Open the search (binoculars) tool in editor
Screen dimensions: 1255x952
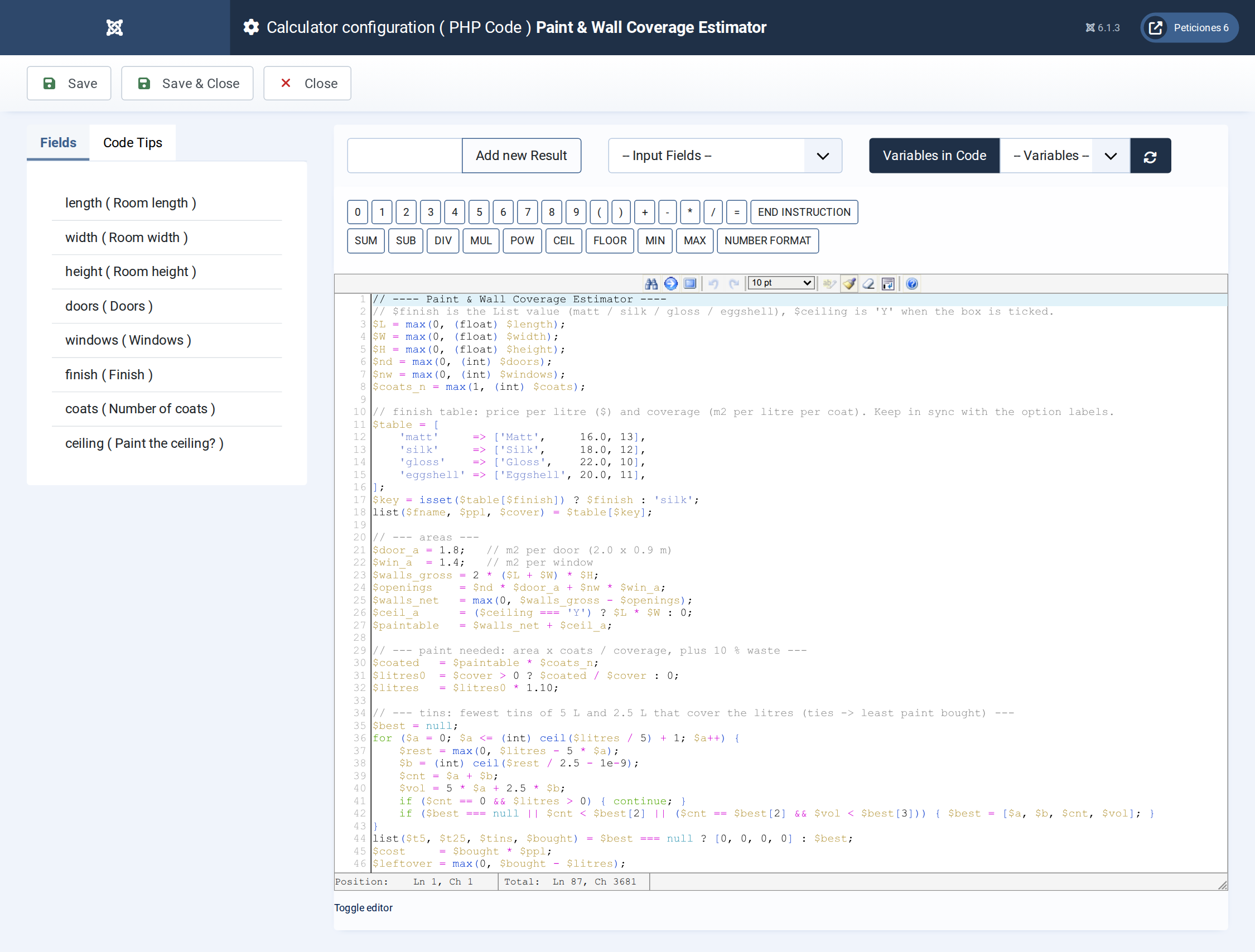pyautogui.click(x=651, y=283)
